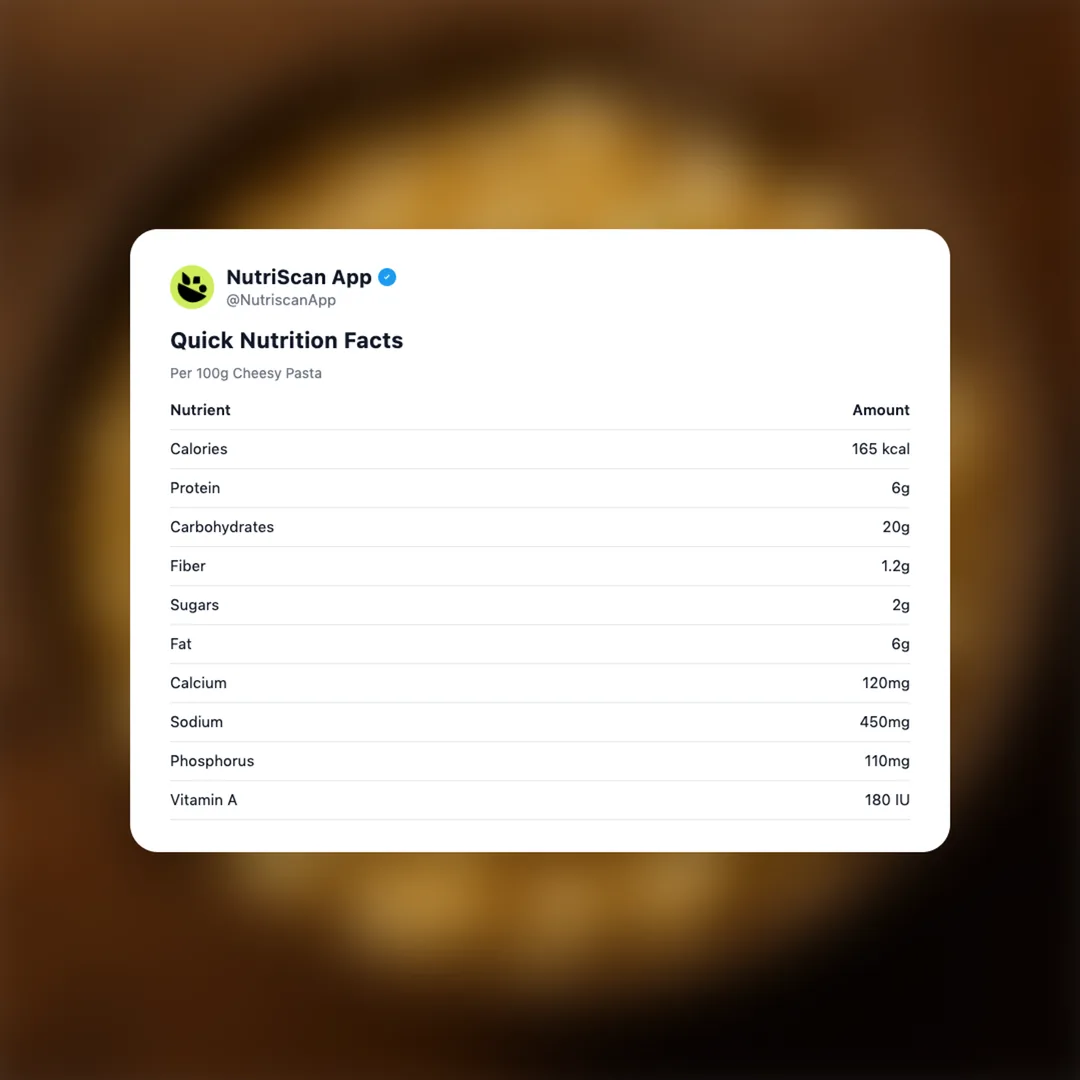Select the Fiber row label

point(188,566)
